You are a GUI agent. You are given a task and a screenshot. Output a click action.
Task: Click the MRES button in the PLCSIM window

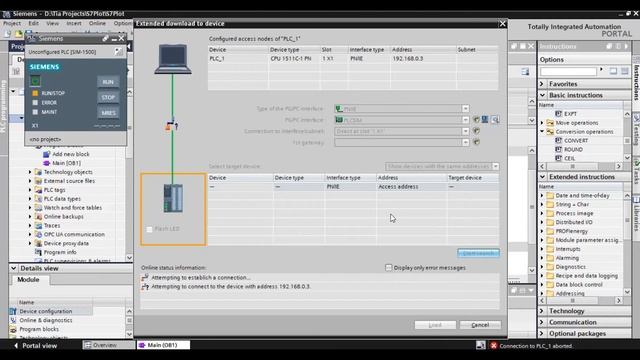coord(108,113)
